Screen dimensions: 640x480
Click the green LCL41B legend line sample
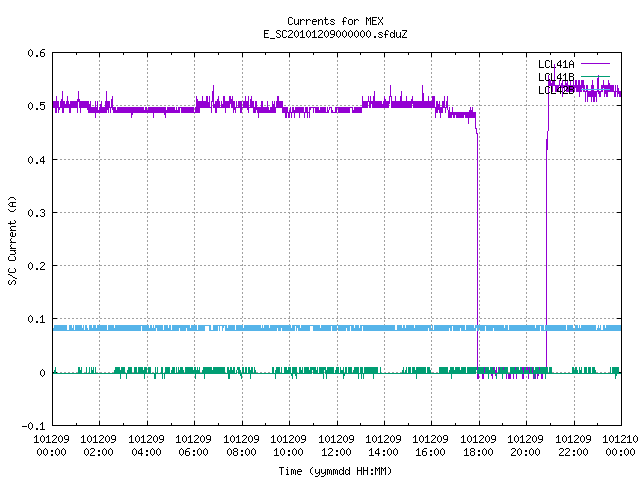pos(595,76)
